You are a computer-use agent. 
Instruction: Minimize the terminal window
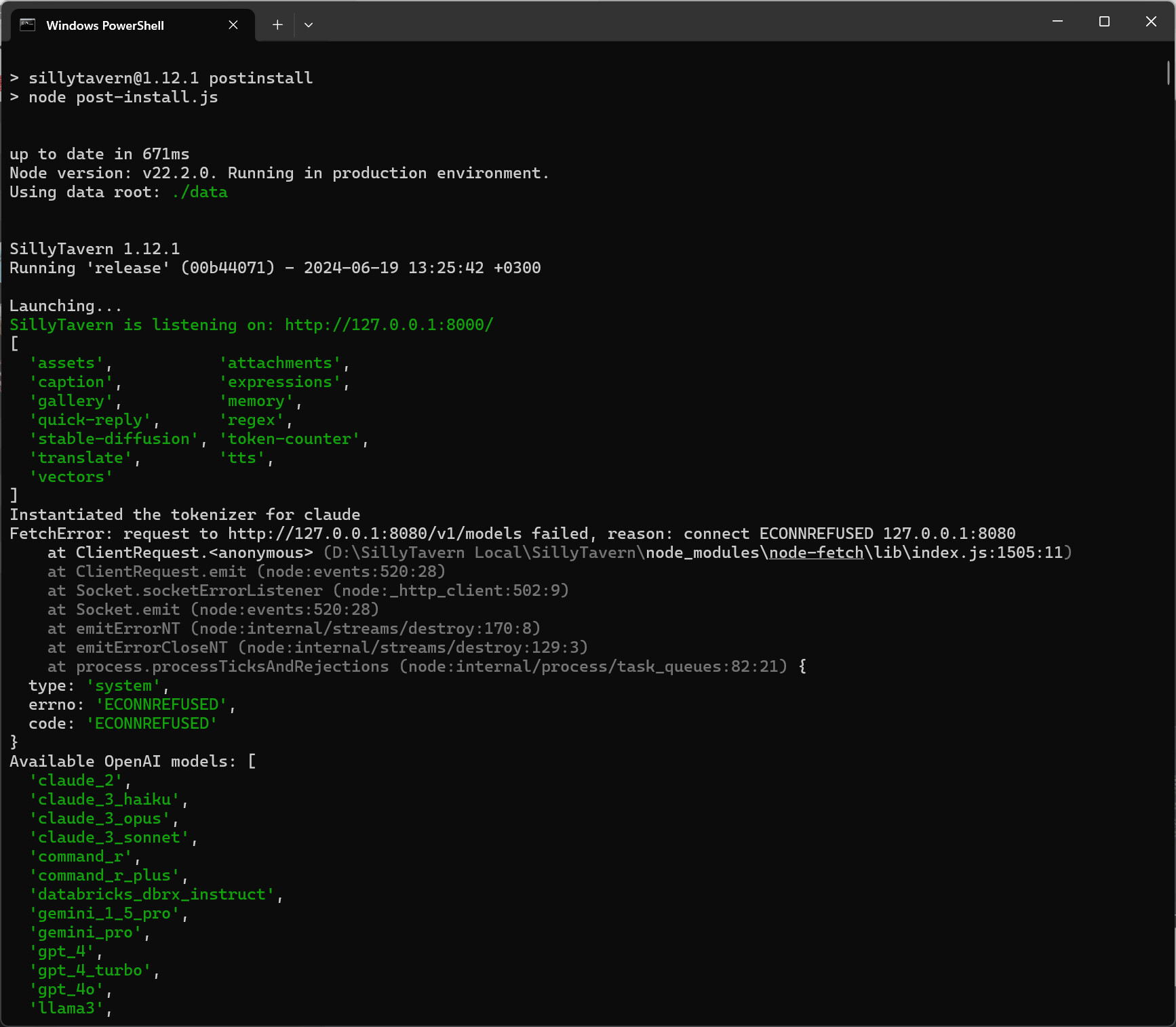click(x=1057, y=22)
